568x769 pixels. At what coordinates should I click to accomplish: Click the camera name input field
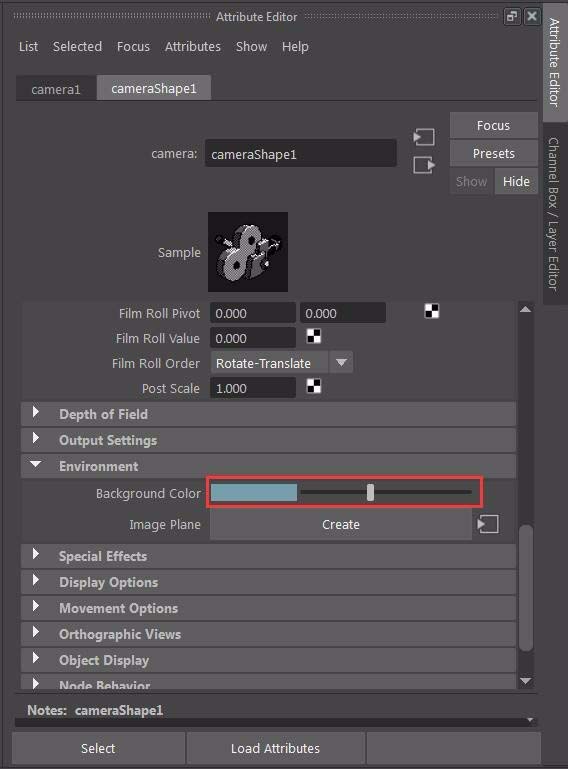301,154
